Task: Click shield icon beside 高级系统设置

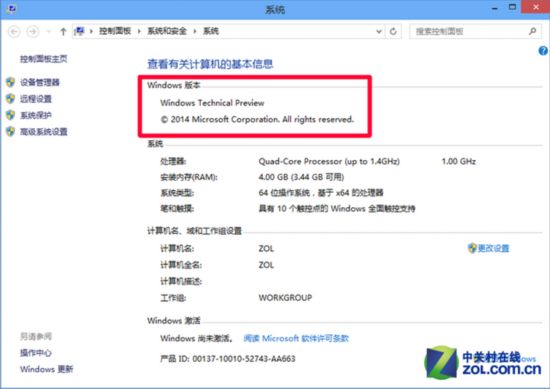Action: [x=11, y=132]
